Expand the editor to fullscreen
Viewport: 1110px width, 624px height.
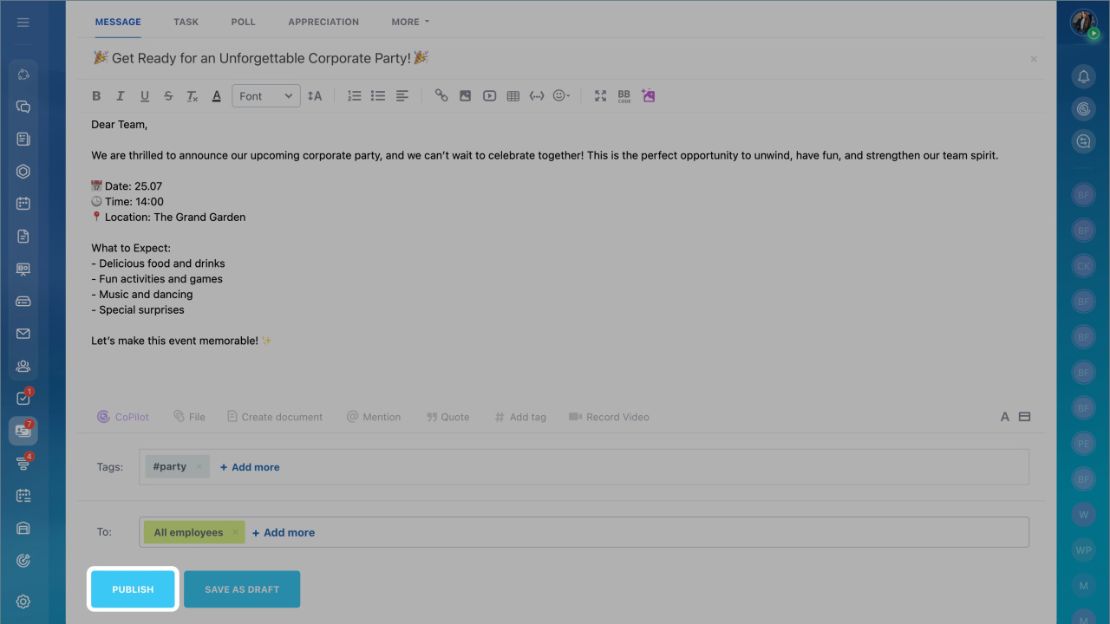[x=600, y=96]
